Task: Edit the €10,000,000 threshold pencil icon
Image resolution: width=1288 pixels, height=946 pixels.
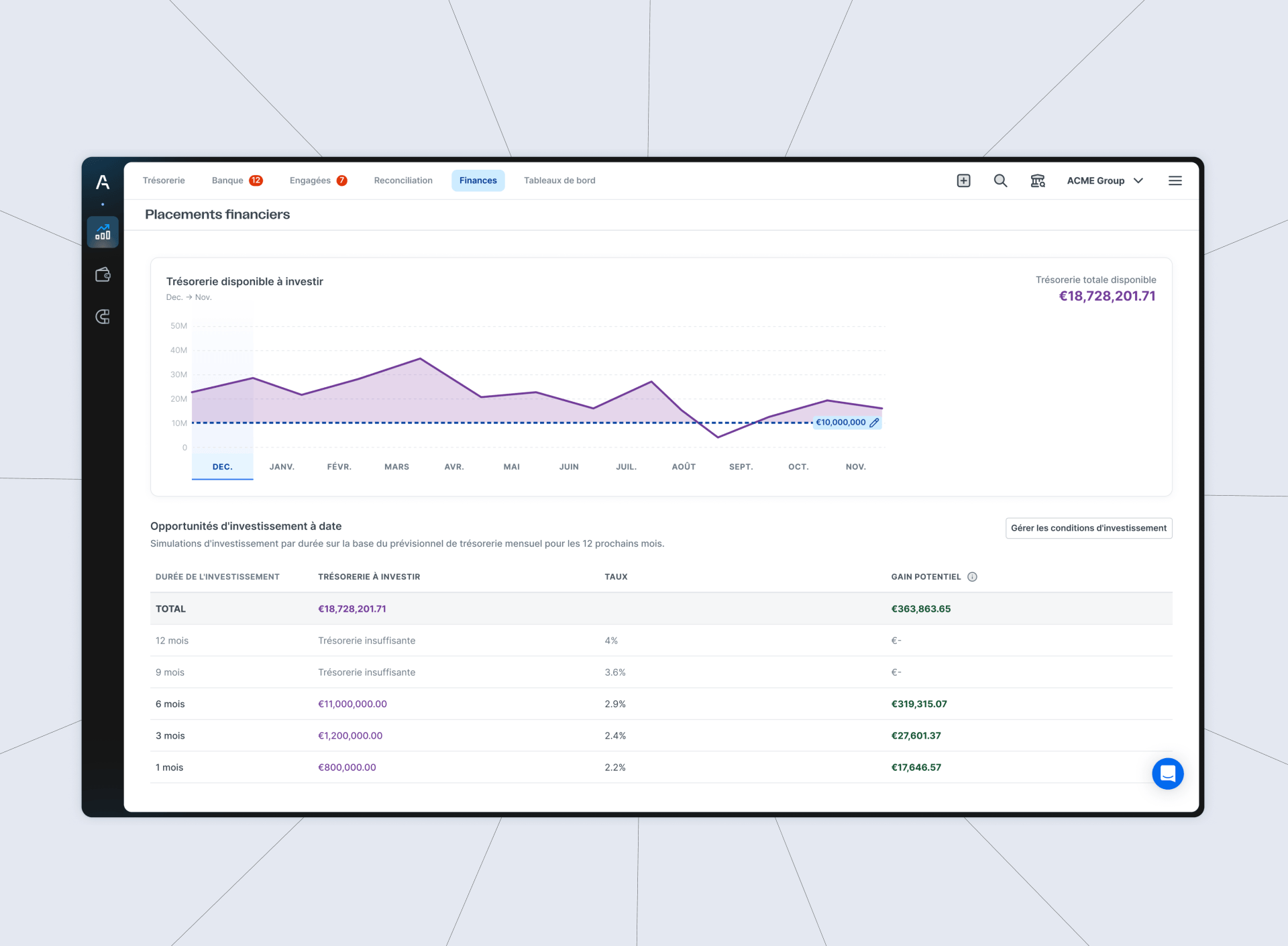Action: click(874, 423)
